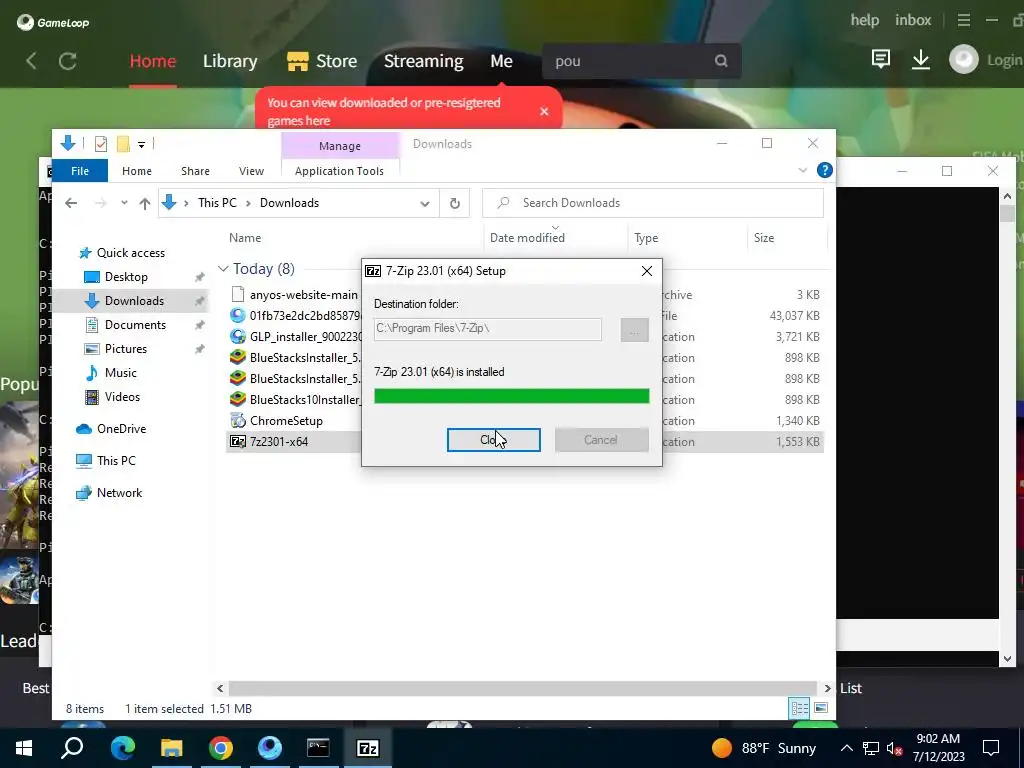Open Microsoft Edge from the taskbar
Screen dimensions: 1024x768
[x=122, y=748]
